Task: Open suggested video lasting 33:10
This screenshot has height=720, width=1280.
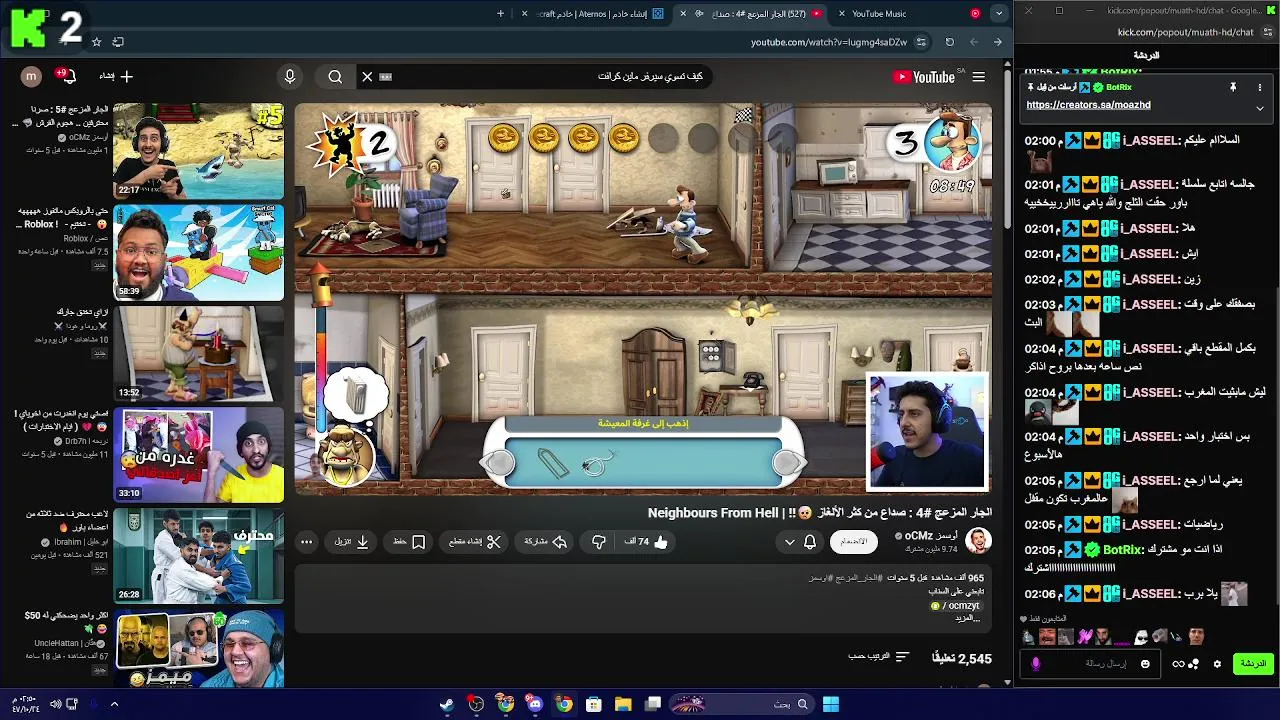Action: (198, 455)
